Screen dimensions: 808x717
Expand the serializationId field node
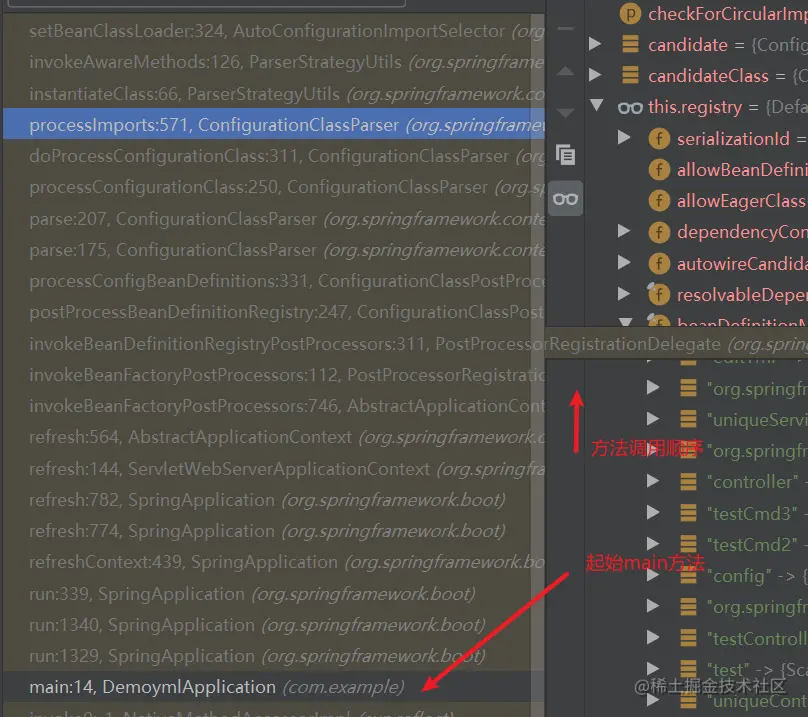coord(624,138)
